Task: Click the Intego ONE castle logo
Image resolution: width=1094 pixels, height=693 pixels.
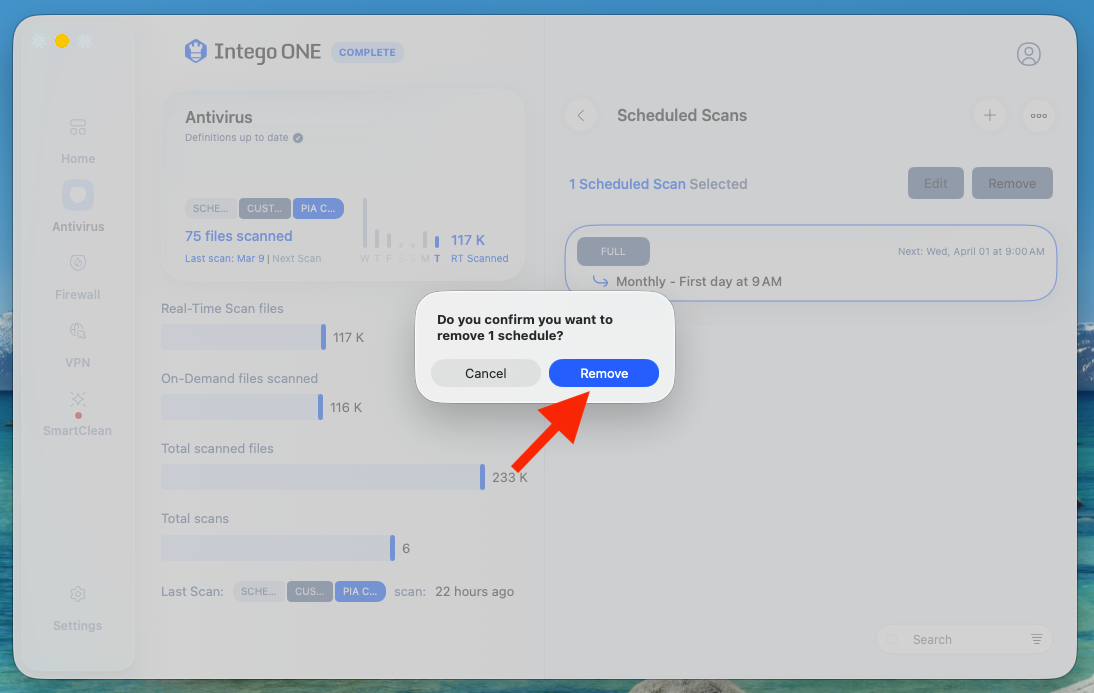Action: click(196, 52)
